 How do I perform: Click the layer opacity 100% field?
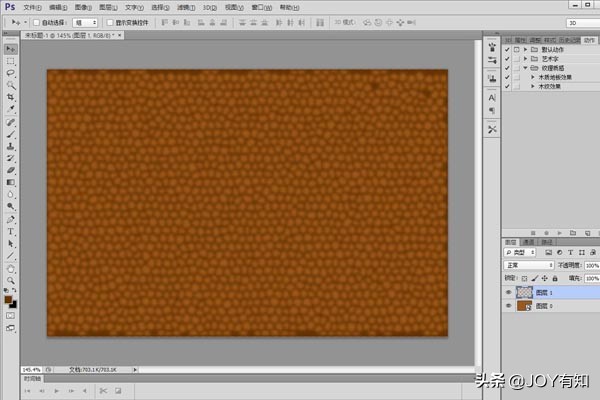[592, 265]
